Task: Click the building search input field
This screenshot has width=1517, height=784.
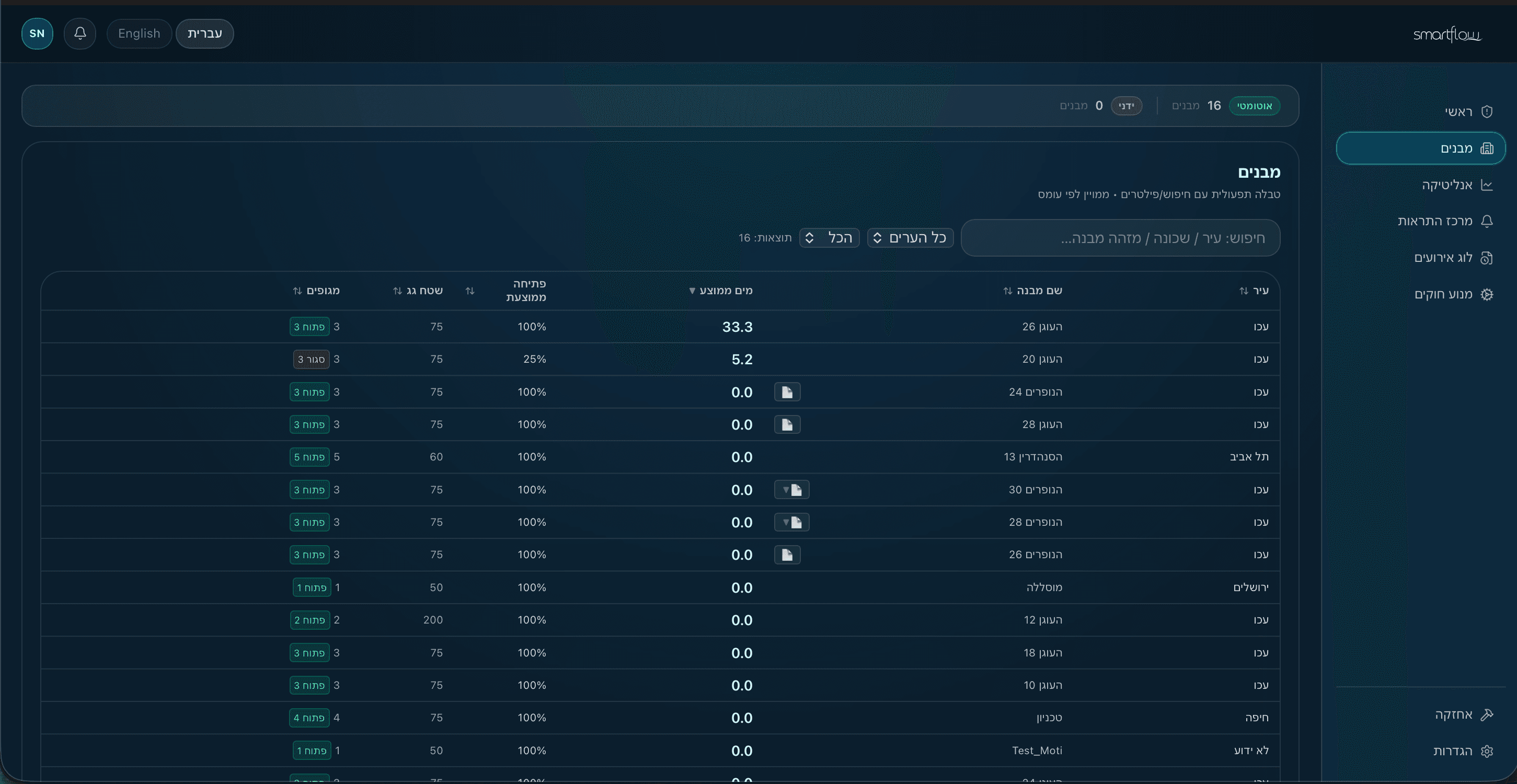Action: coord(1119,237)
